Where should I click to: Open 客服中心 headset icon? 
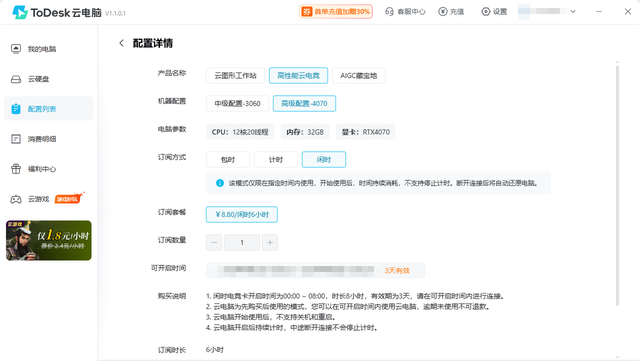pos(389,11)
